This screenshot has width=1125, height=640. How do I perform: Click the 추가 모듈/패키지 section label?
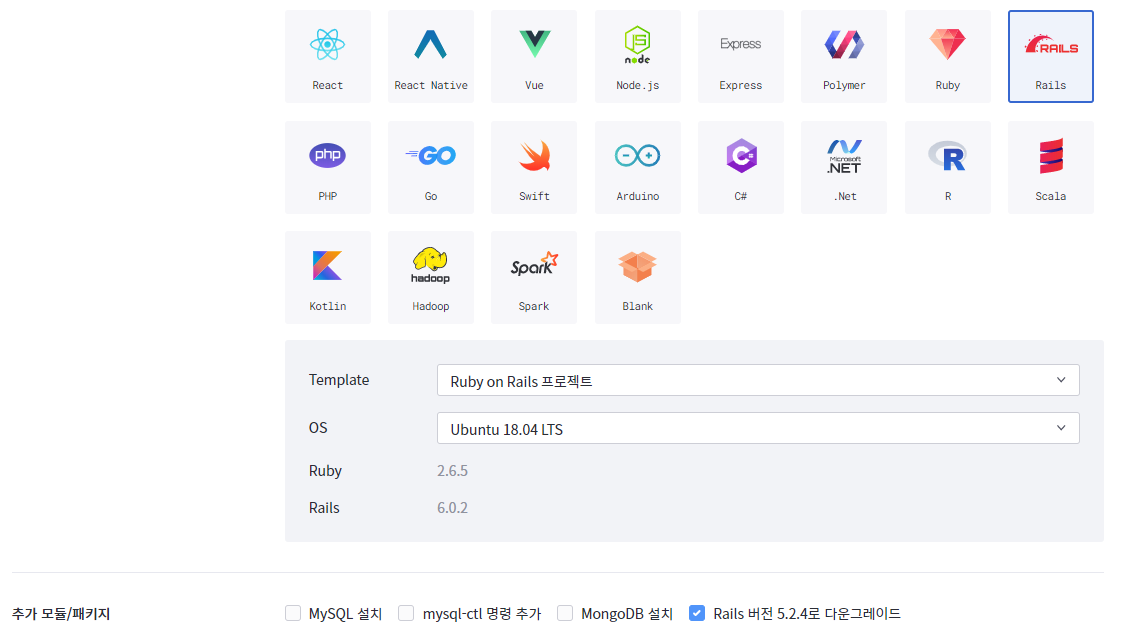pyautogui.click(x=61, y=614)
